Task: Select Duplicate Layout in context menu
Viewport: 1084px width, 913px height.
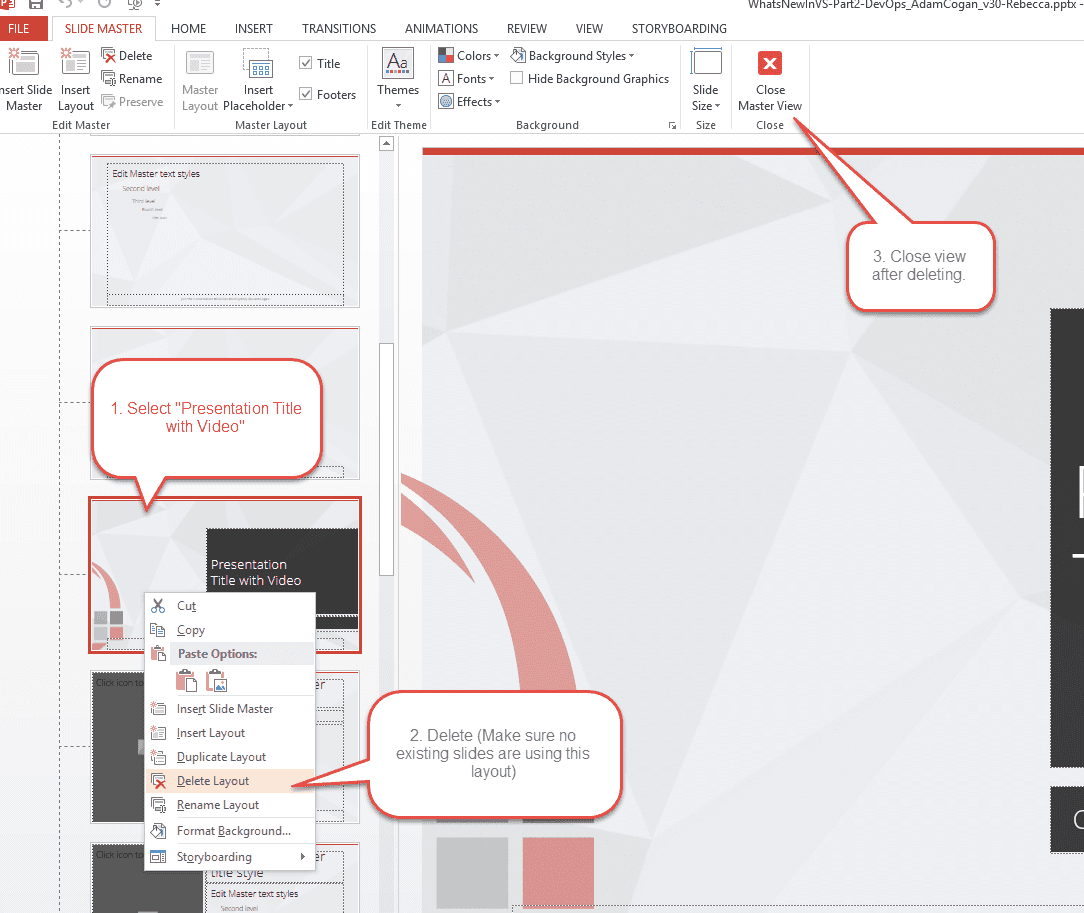Action: pyautogui.click(x=221, y=757)
